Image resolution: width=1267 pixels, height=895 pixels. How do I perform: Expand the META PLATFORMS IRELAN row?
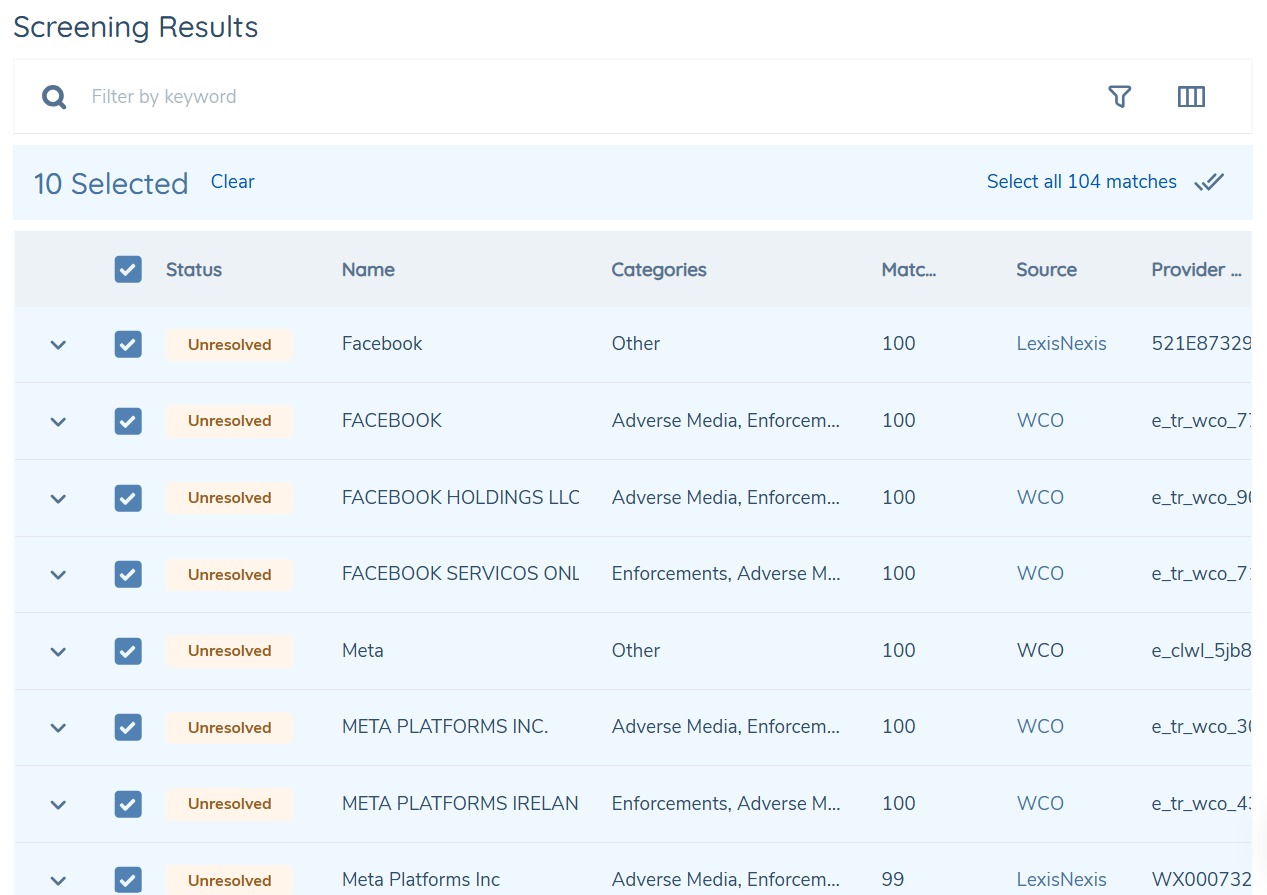pyautogui.click(x=58, y=805)
